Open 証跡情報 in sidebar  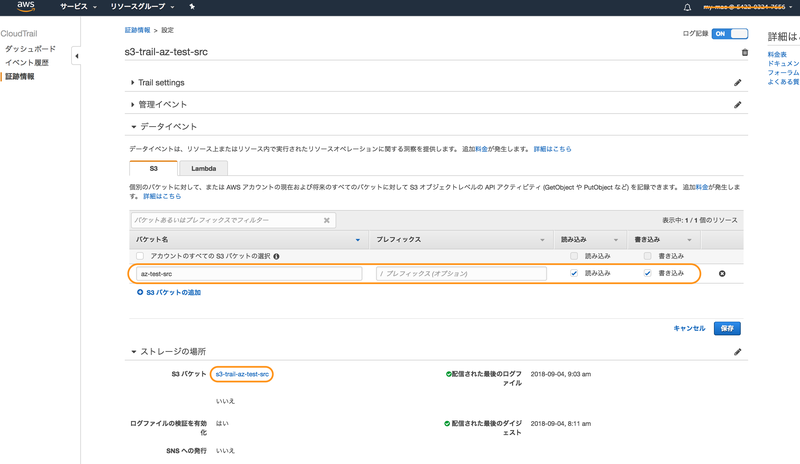[x=19, y=77]
